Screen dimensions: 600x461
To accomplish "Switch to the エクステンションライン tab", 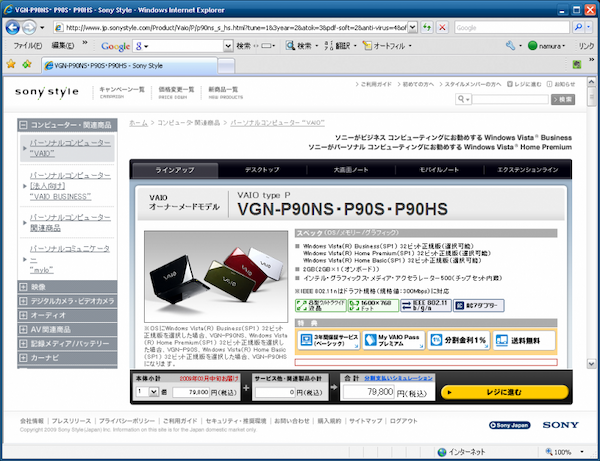I will click(x=527, y=169).
